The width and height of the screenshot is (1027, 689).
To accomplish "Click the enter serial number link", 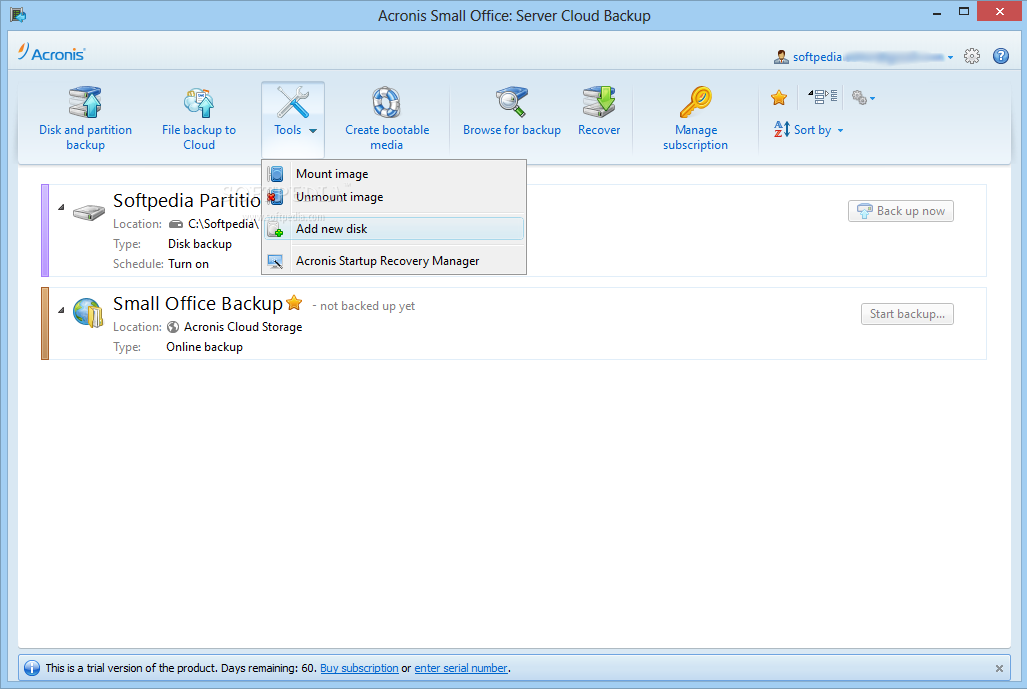I will tap(461, 668).
